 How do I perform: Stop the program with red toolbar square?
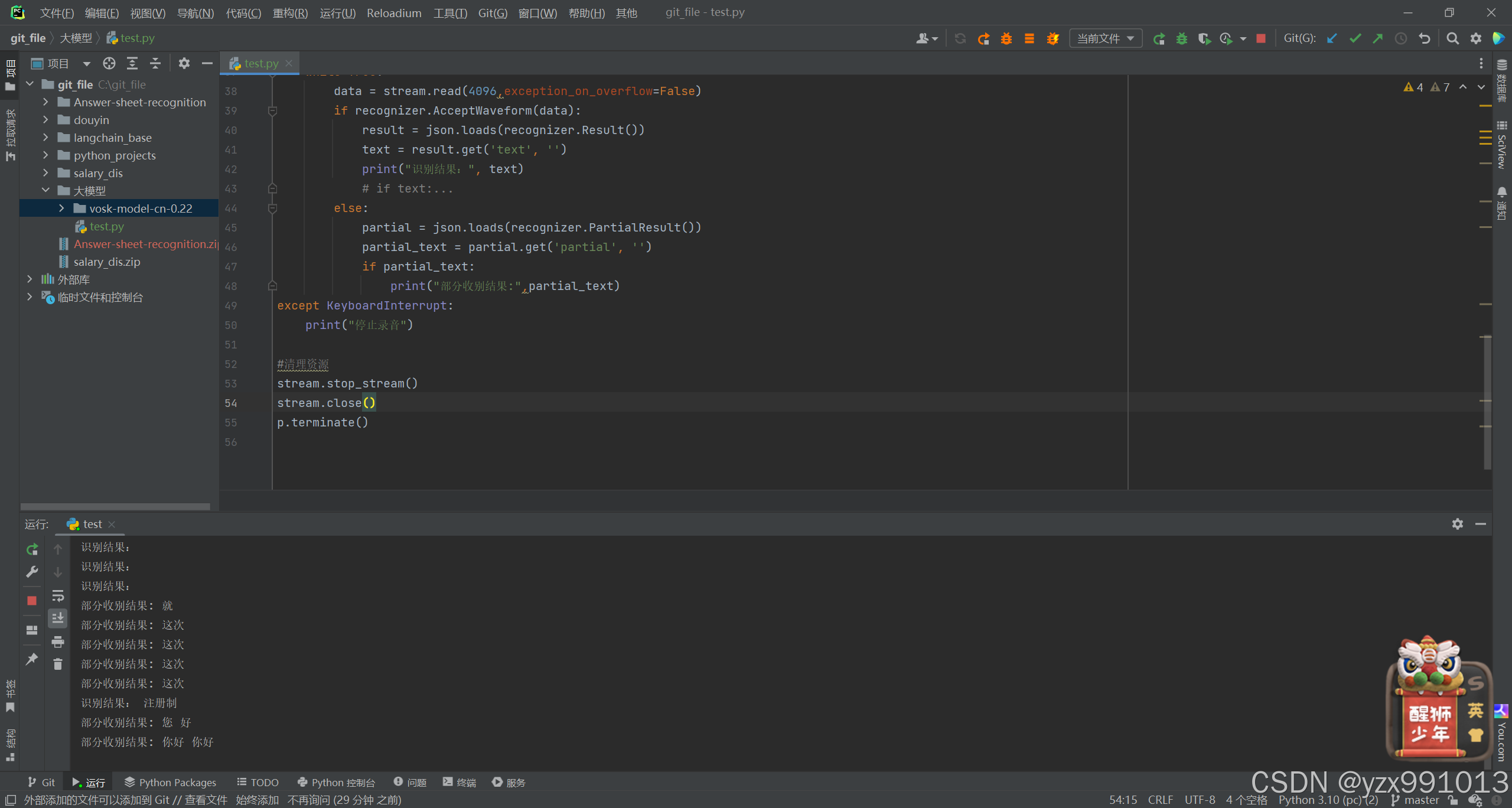1261,38
